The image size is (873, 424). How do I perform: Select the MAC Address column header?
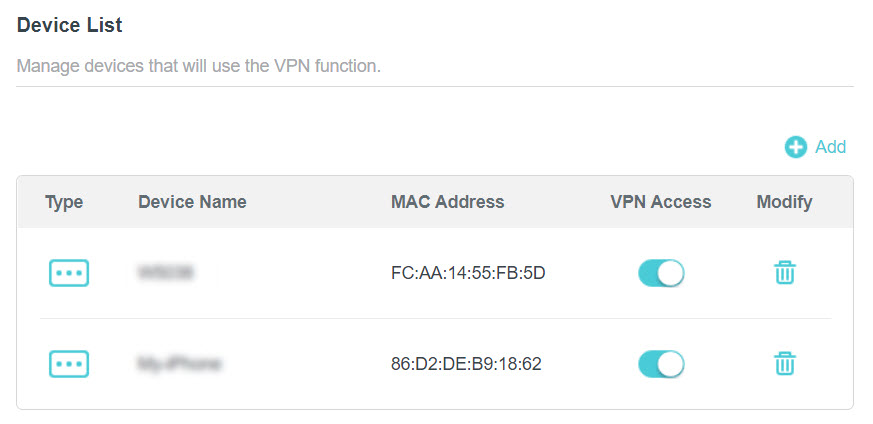(x=447, y=202)
